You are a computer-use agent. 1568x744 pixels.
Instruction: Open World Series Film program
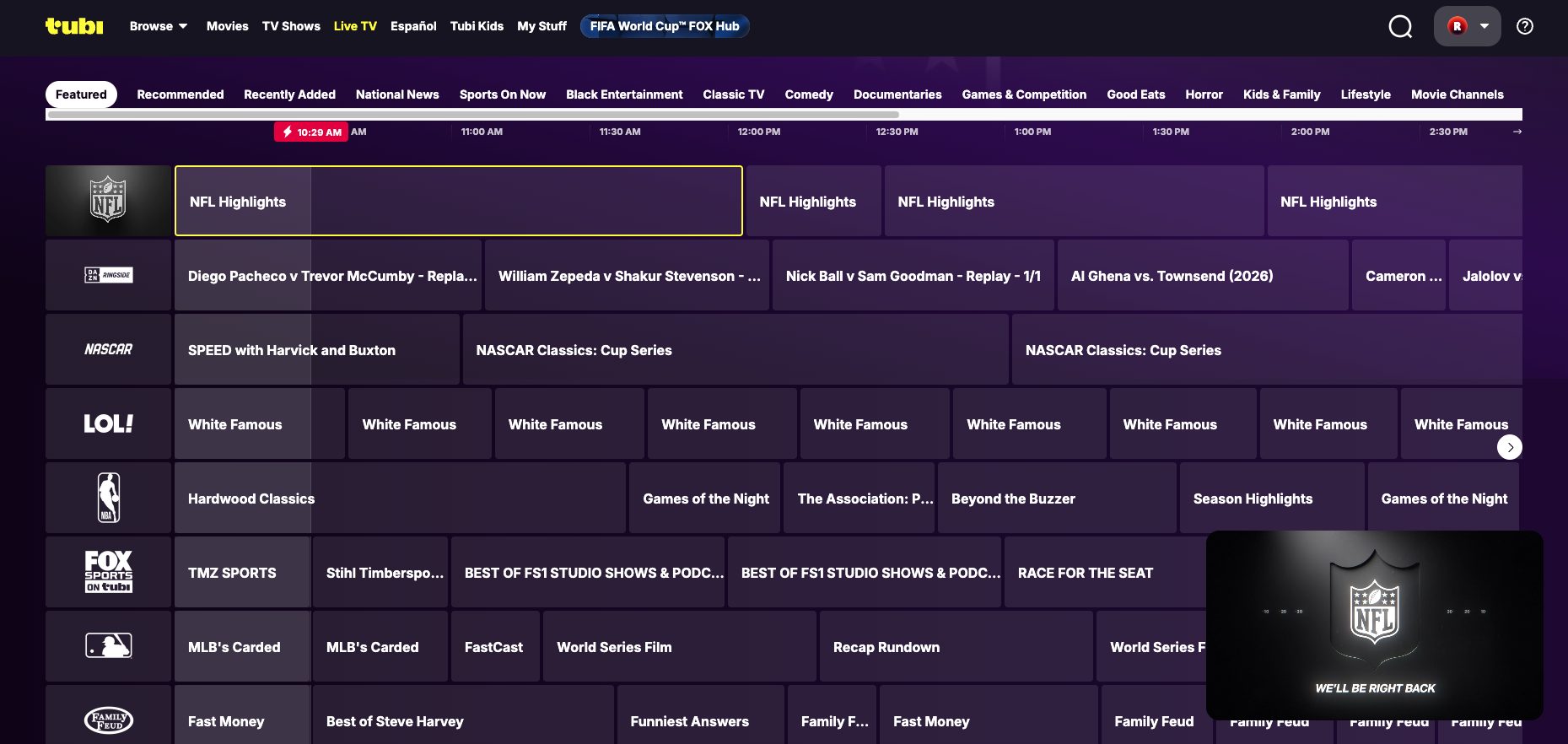680,646
